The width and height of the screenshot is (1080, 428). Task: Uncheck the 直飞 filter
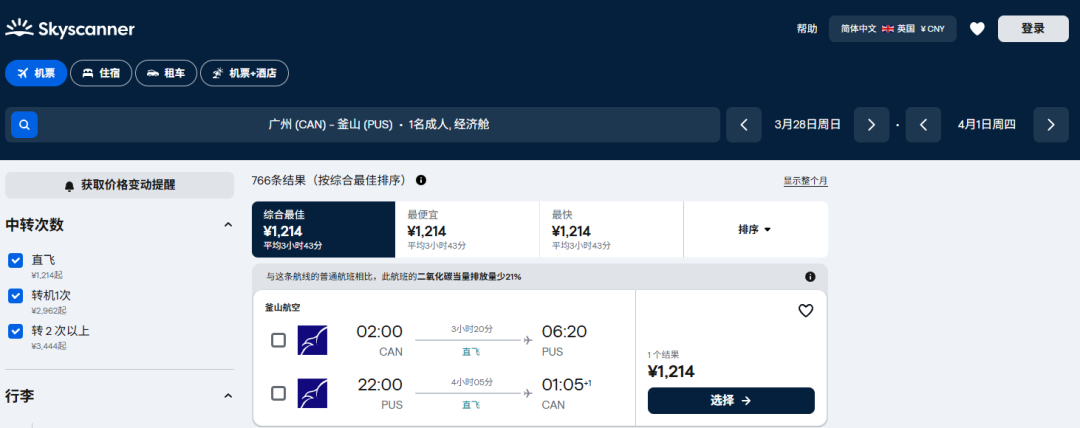click(16, 261)
